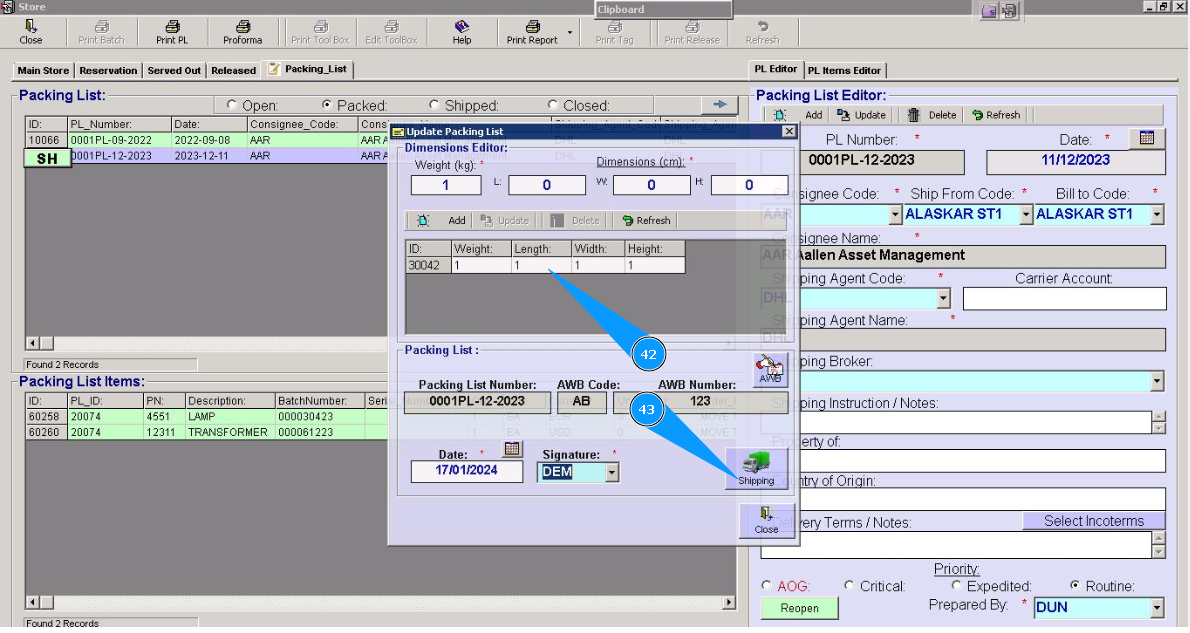This screenshot has width=1190, height=633.
Task: Open the Bill to Code dropdown
Action: 1157,215
